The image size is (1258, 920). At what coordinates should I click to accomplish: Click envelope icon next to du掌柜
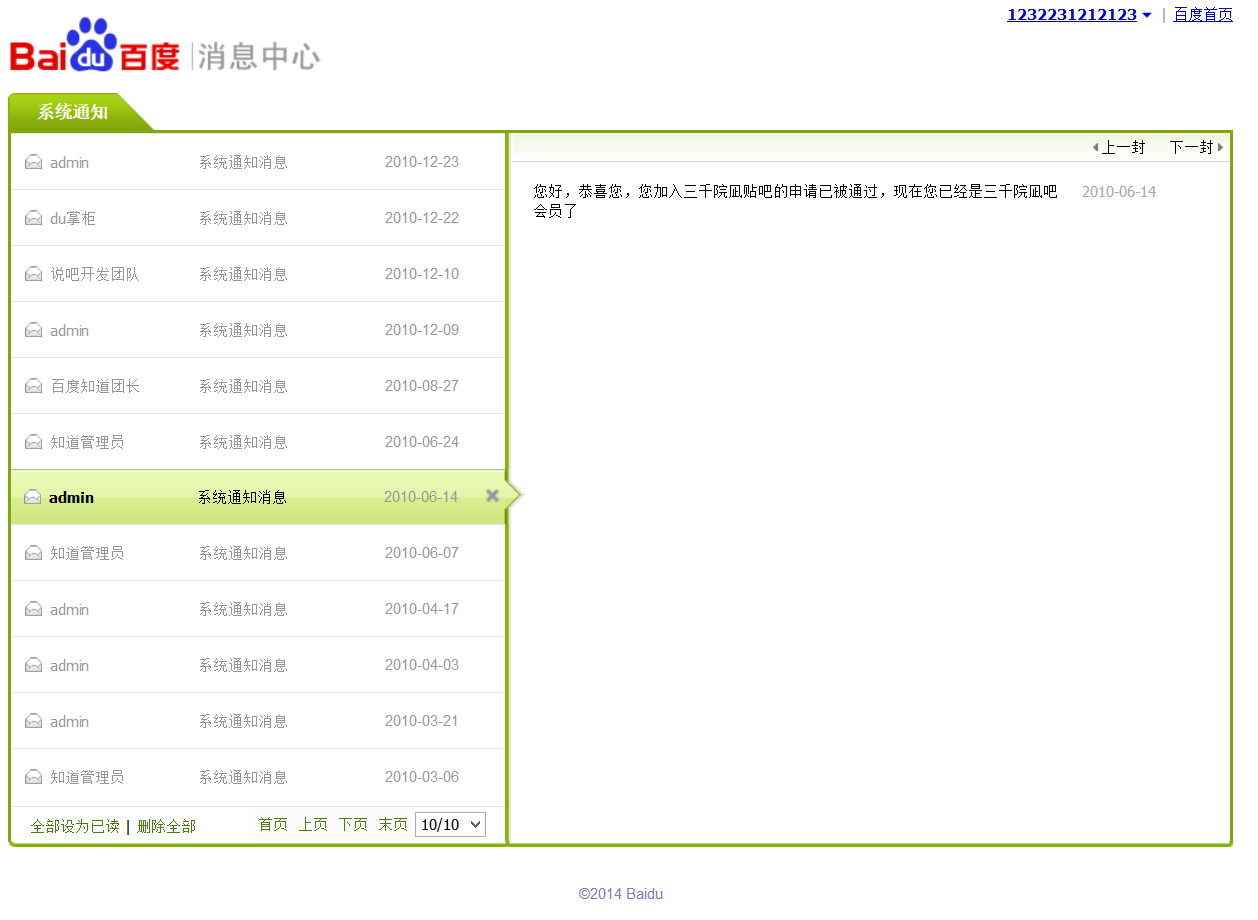coord(34,218)
